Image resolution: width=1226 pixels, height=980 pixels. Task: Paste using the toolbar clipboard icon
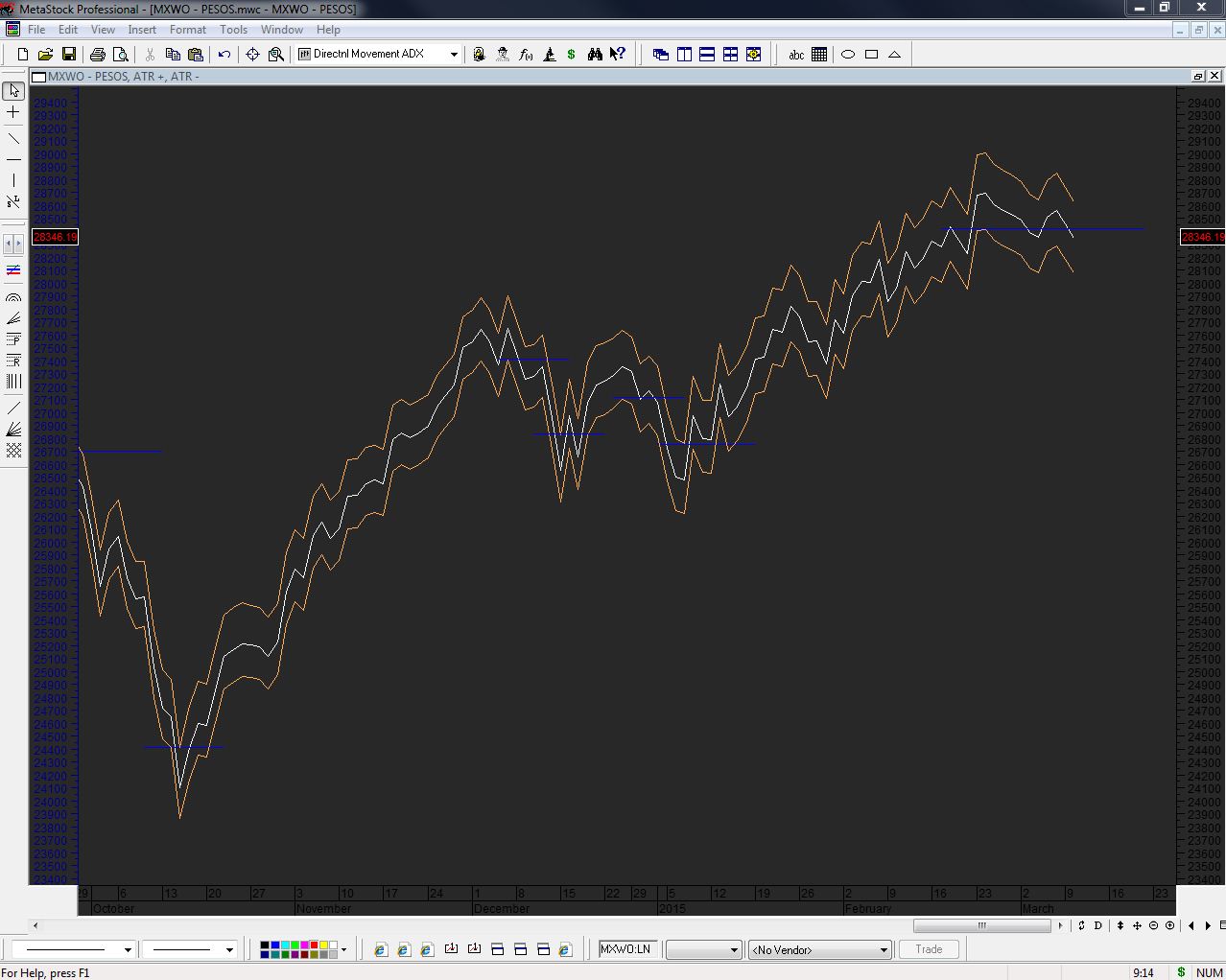pos(196,55)
